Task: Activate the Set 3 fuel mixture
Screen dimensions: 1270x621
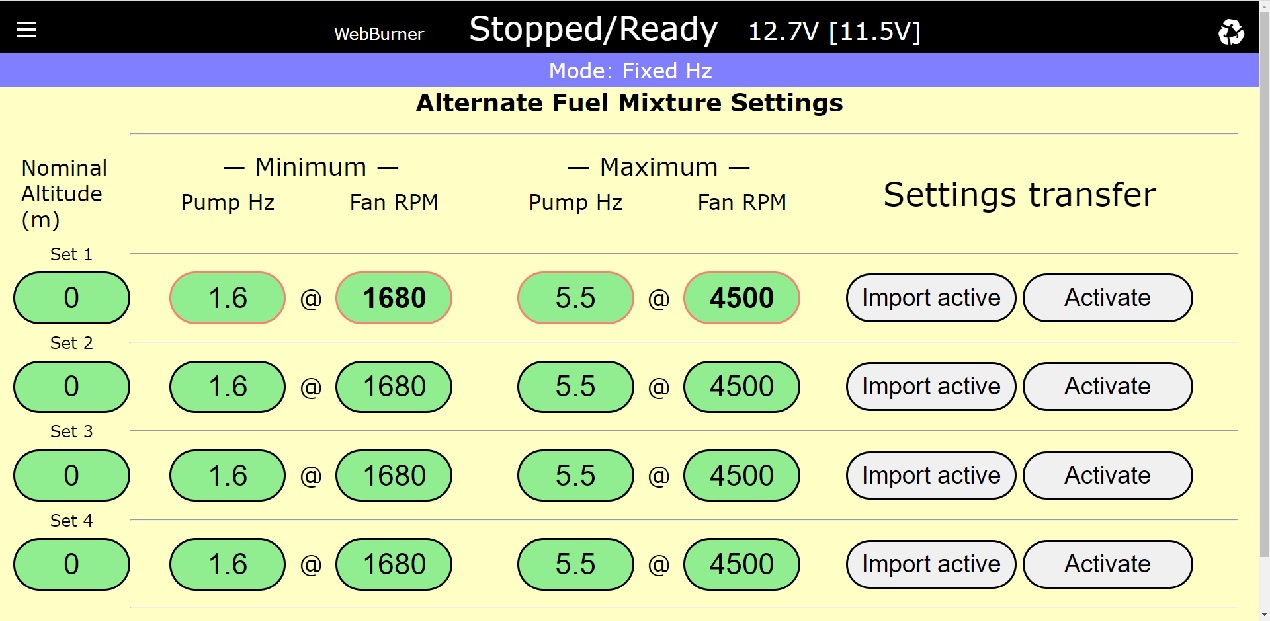Action: pyautogui.click(x=1107, y=476)
